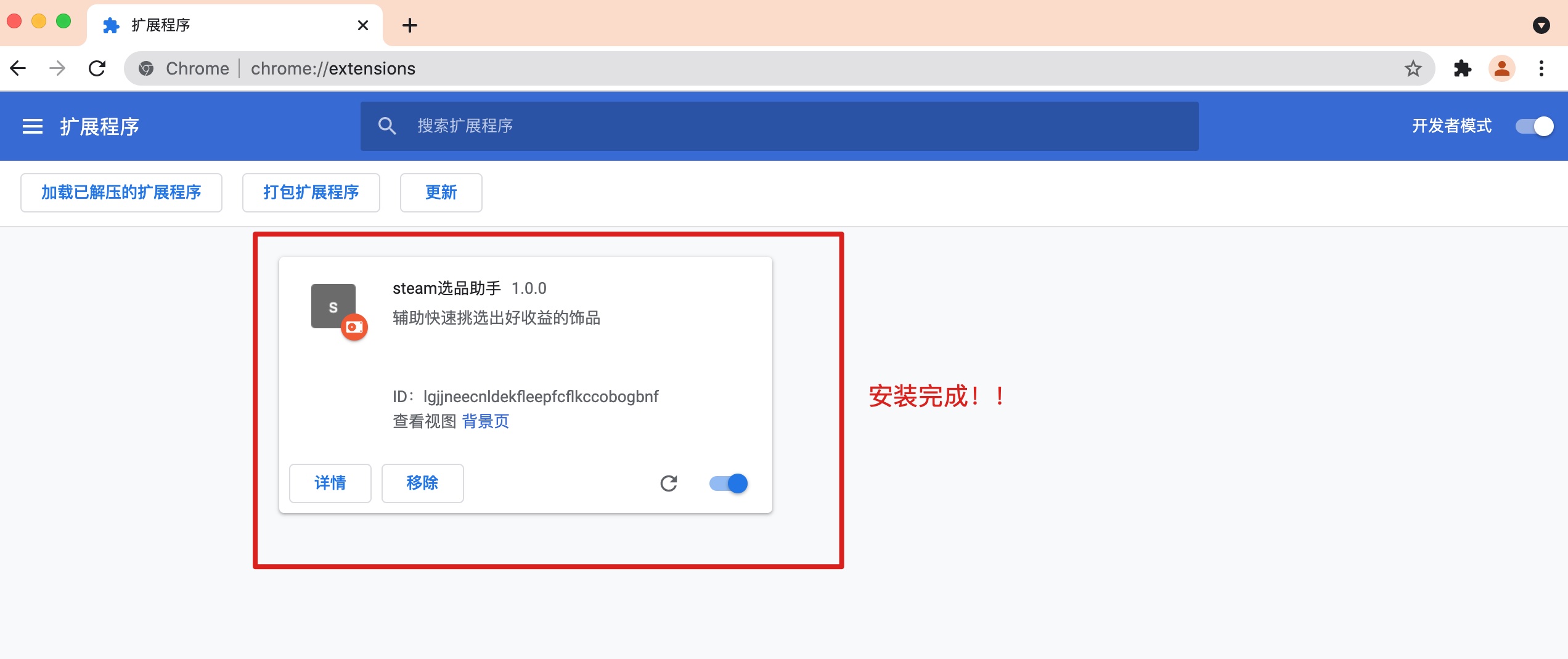Image resolution: width=1568 pixels, height=659 pixels.
Task: Turn off 开发者模式 toggle
Action: [x=1534, y=126]
